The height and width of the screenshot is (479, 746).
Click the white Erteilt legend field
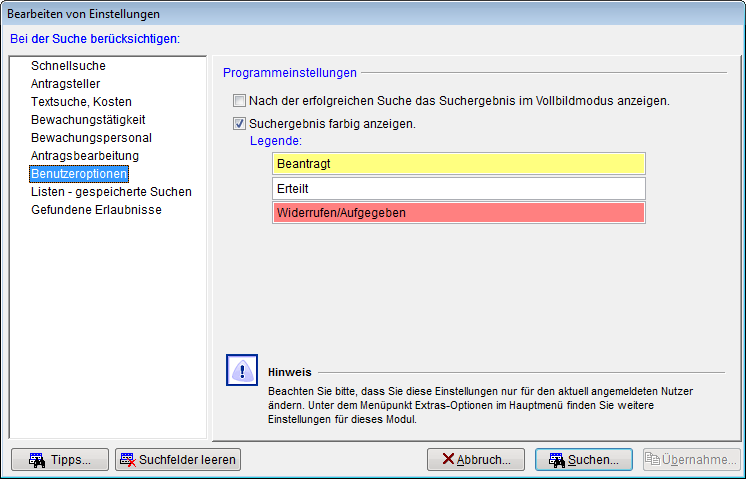pyautogui.click(x=458, y=188)
